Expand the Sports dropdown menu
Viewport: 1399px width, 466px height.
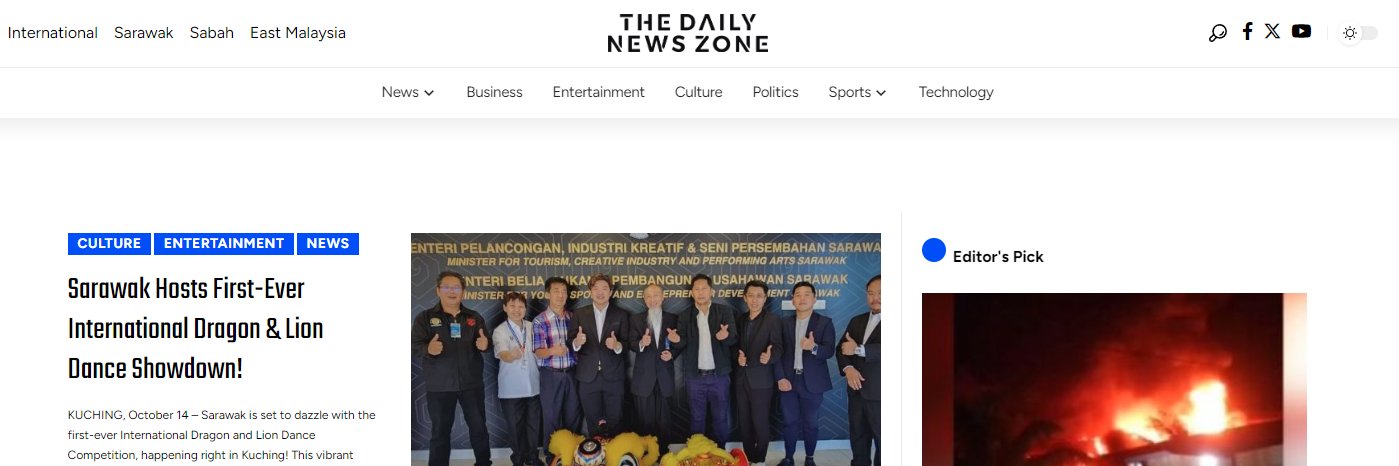pos(857,92)
